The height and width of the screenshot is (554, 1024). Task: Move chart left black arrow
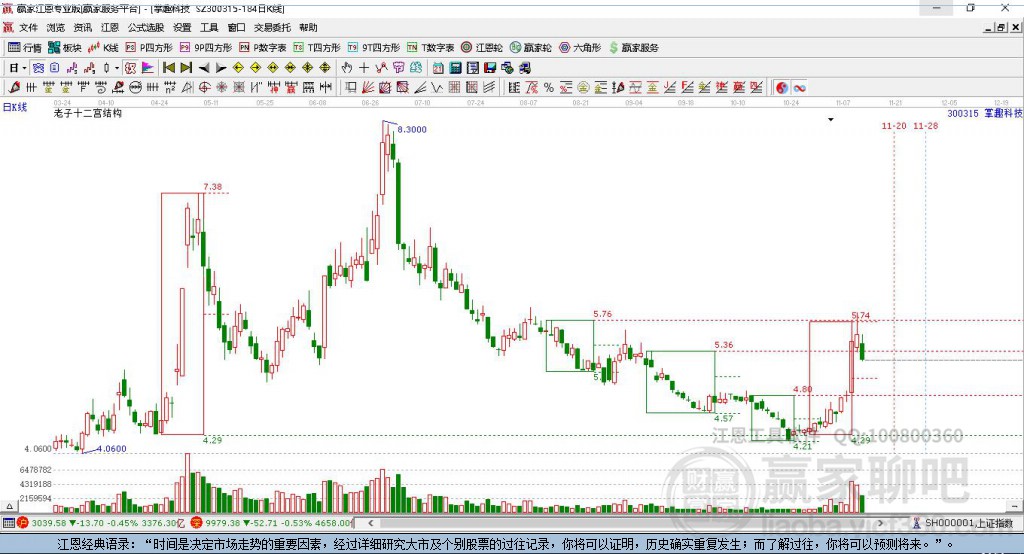point(204,68)
